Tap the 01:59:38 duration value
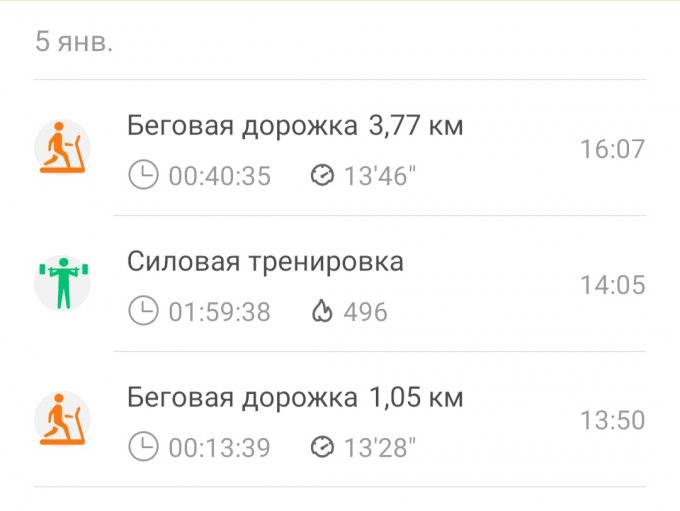The height and width of the screenshot is (511, 680). [x=219, y=312]
